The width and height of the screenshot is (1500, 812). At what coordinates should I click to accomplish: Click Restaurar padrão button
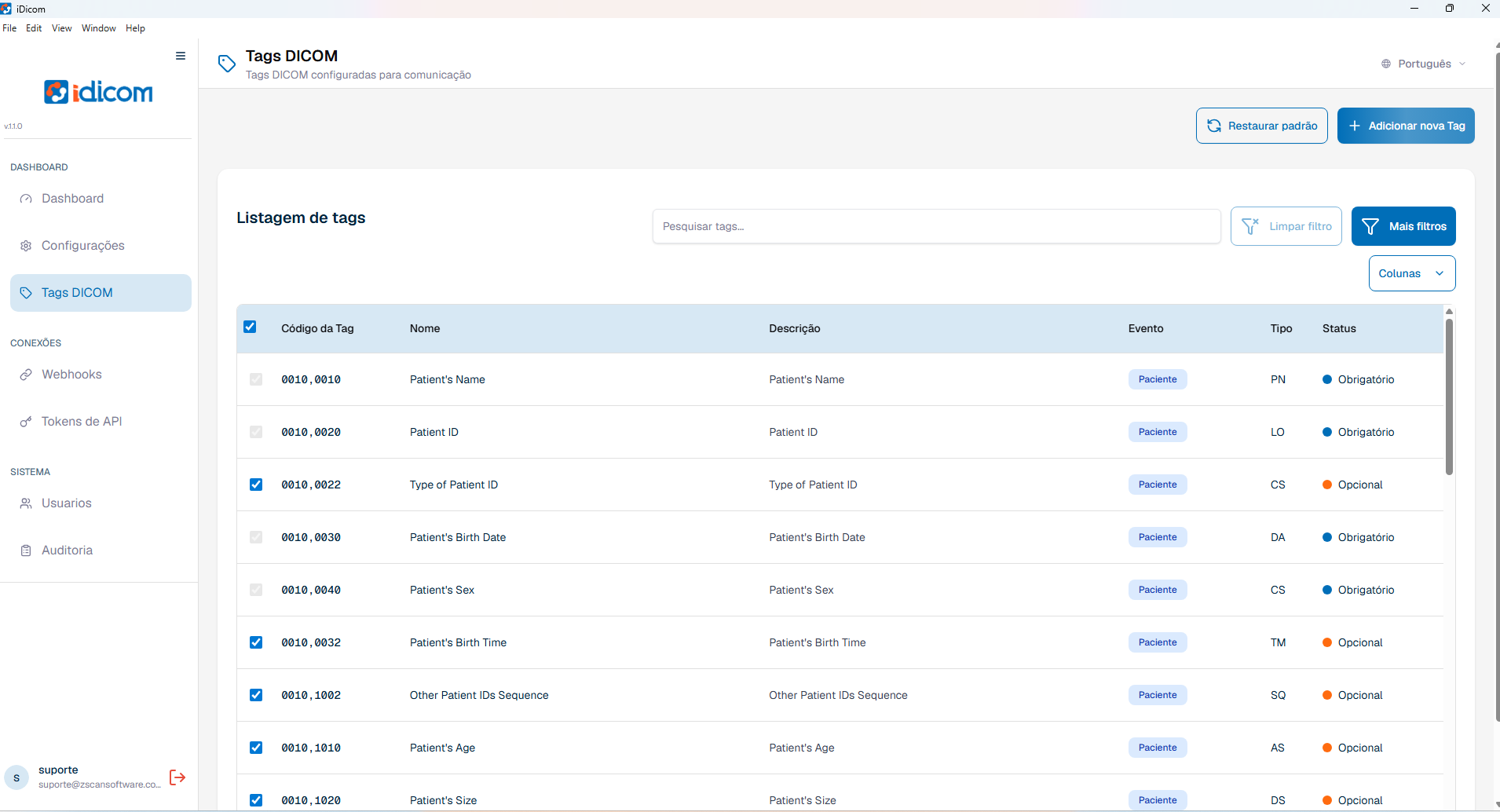(x=1262, y=126)
